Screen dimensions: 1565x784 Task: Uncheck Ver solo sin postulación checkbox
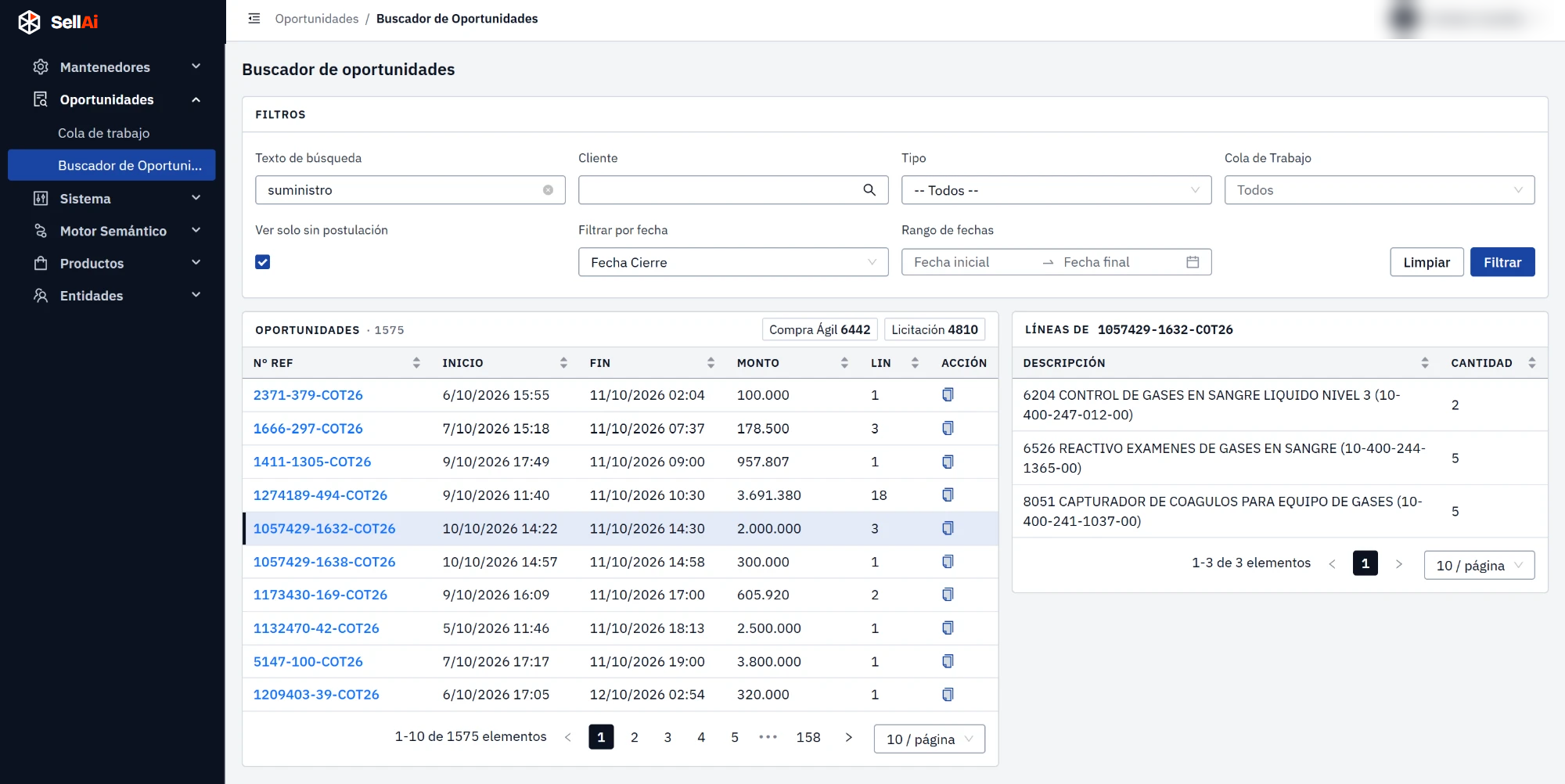(263, 262)
